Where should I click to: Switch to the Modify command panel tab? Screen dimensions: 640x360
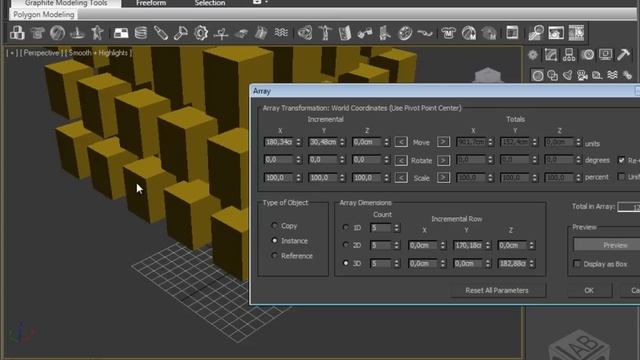(x=551, y=55)
